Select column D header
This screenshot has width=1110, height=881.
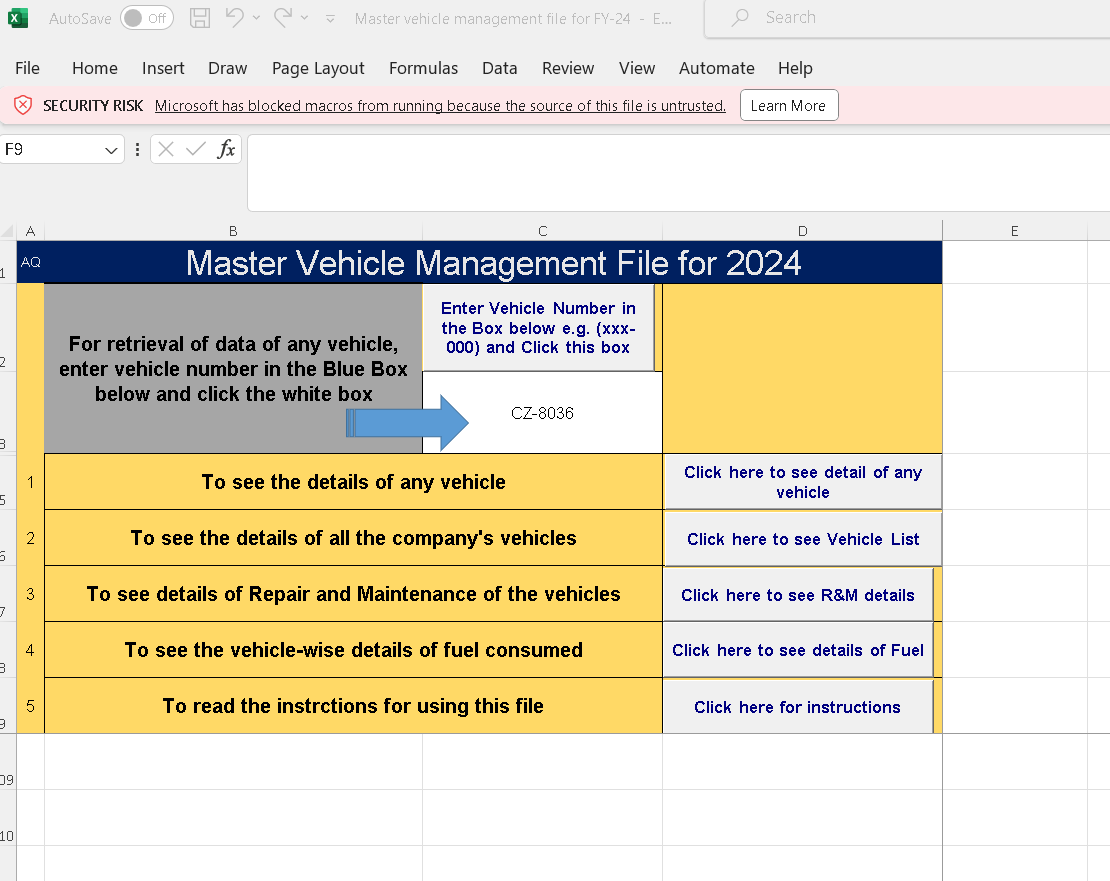pyautogui.click(x=802, y=231)
